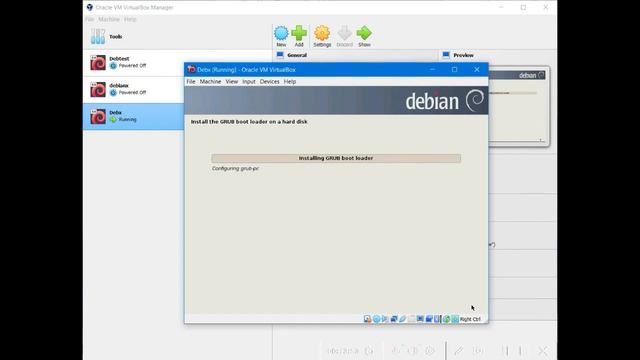The image size is (640, 360).
Task: Click the New machine icon in VirtualBox Manager
Action: click(281, 33)
